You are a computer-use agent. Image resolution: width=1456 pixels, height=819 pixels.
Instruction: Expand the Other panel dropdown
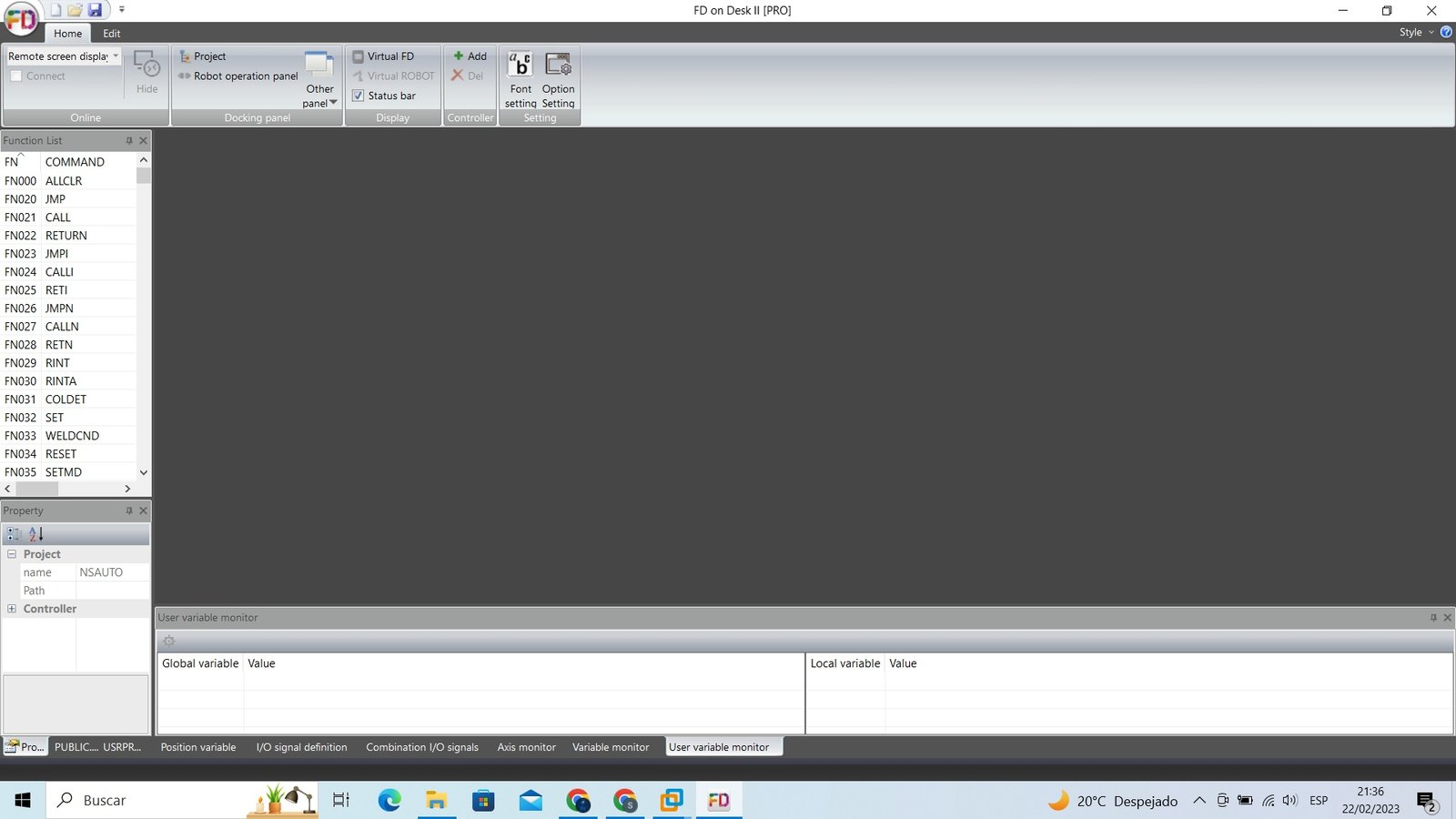tap(320, 80)
